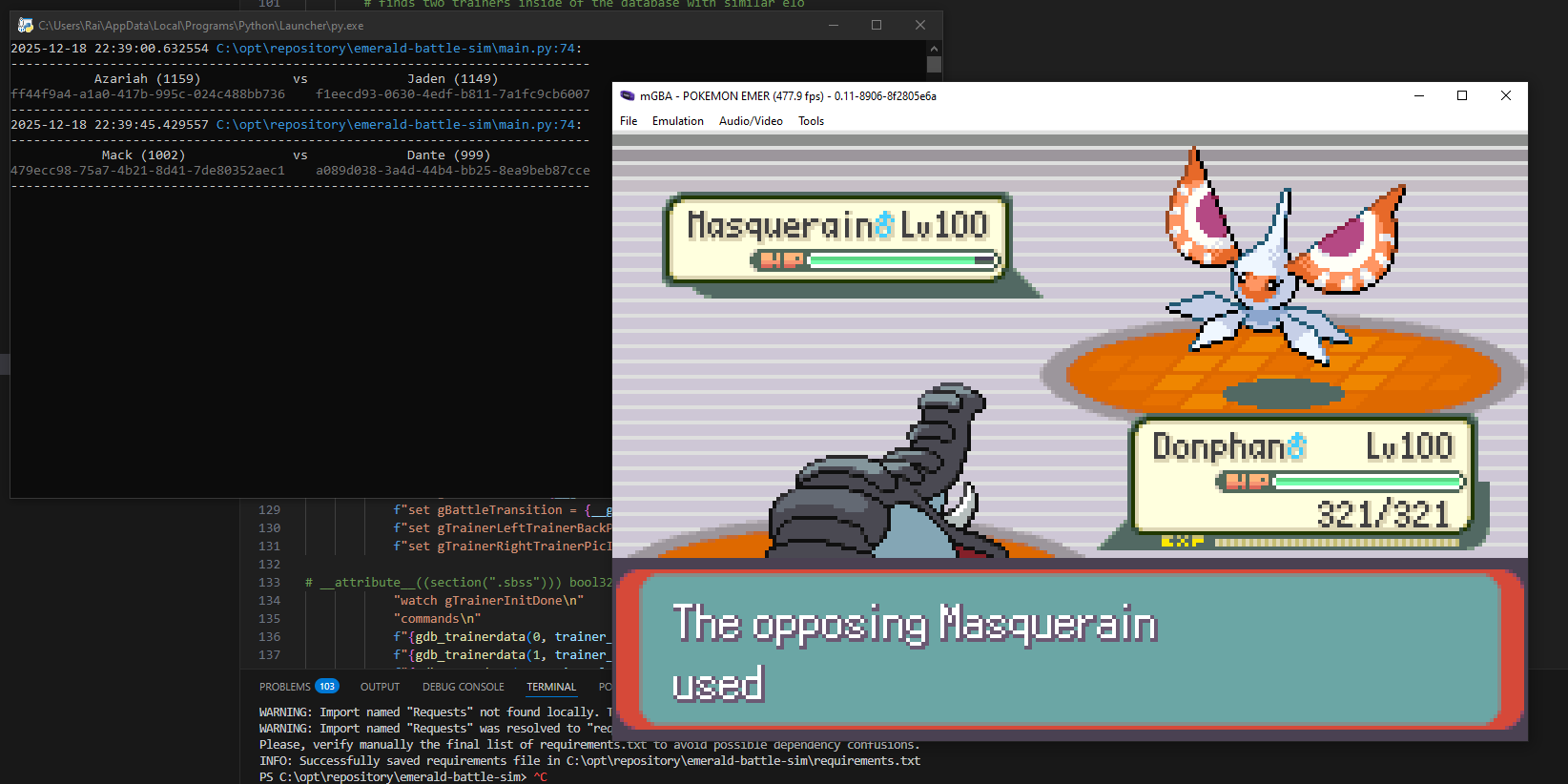1568x784 pixels.
Task: Click the Masquerain HP bar in game
Action: (877, 260)
